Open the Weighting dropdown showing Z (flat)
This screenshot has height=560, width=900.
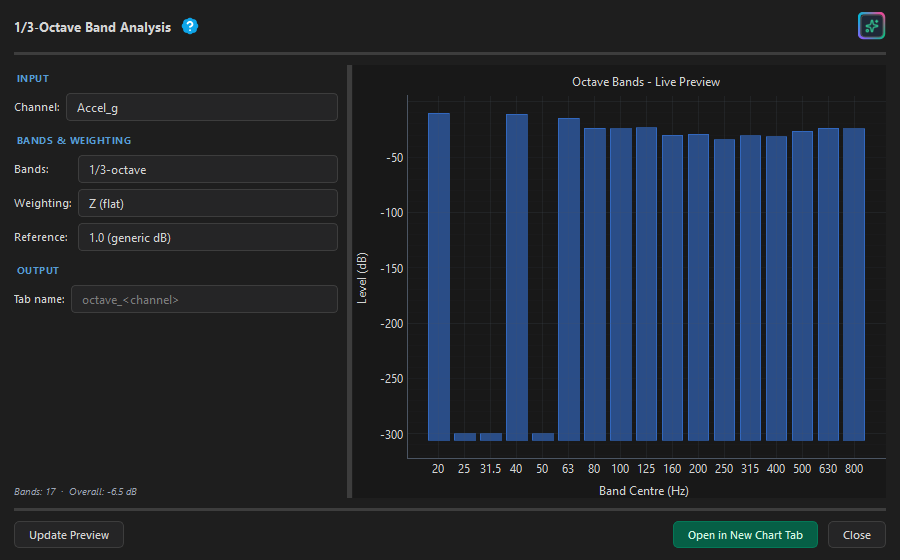tap(208, 203)
